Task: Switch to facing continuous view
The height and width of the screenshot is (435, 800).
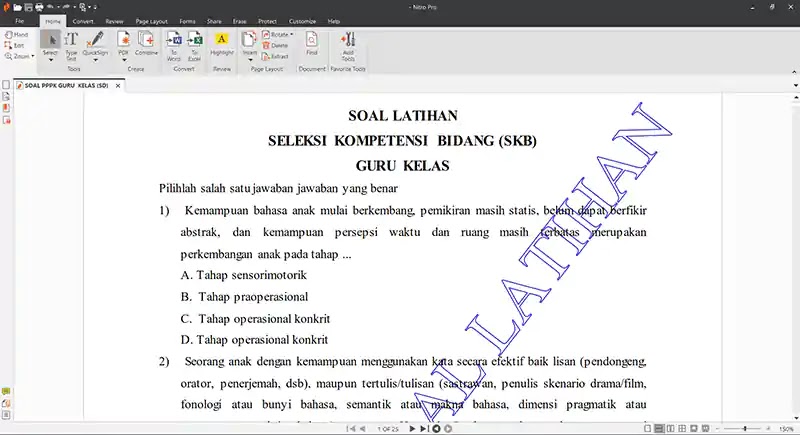Action: point(682,429)
